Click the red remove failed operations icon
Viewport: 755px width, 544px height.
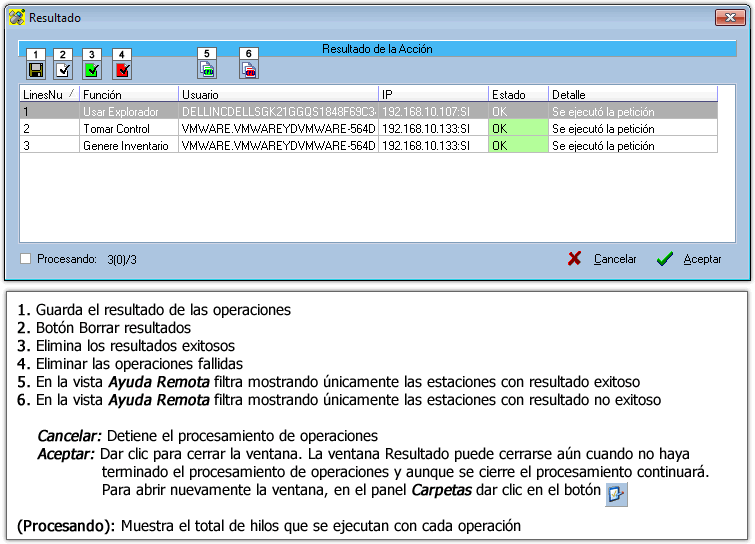(122, 70)
